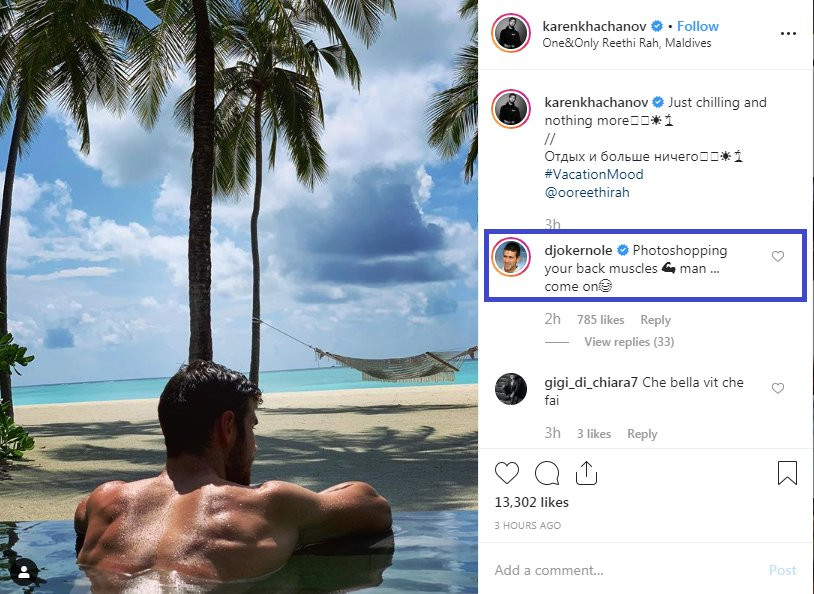Open the three-dot more options menu

788,33
